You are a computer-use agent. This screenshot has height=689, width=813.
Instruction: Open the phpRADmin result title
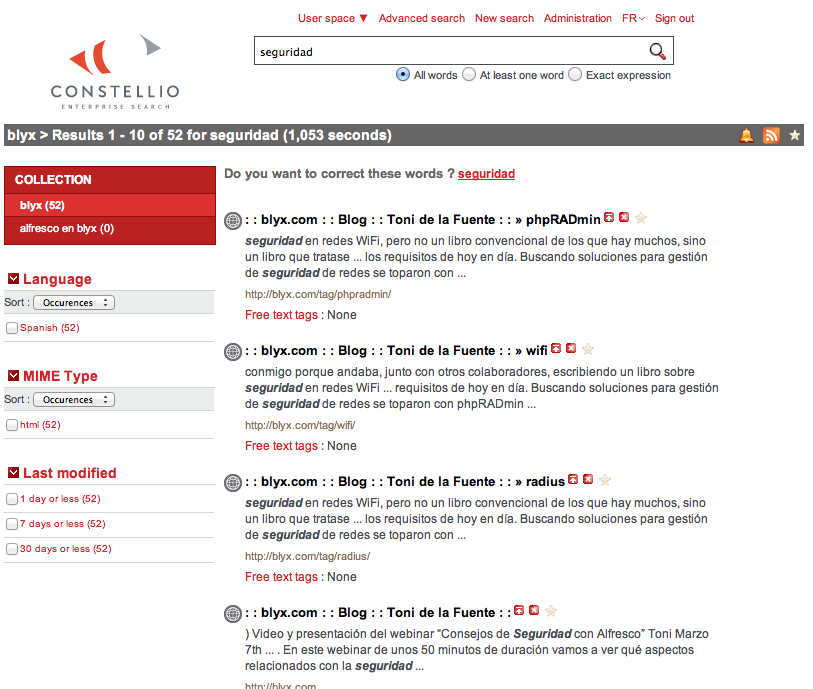423,220
